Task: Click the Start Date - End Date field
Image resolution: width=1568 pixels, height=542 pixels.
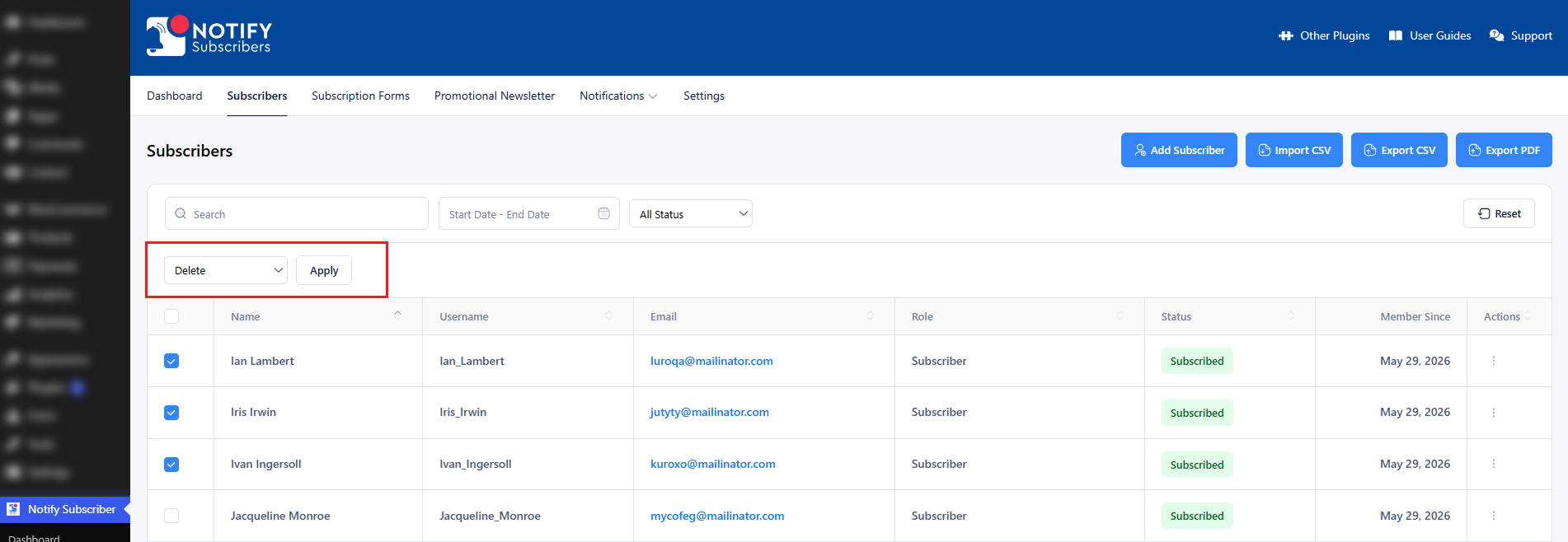Action: [x=529, y=213]
